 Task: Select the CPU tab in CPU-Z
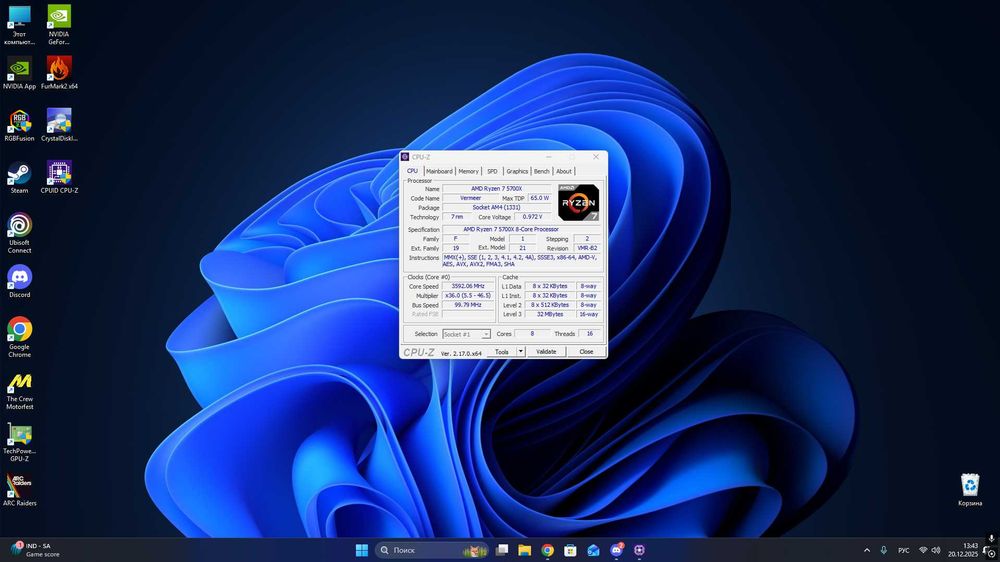pyautogui.click(x=413, y=171)
